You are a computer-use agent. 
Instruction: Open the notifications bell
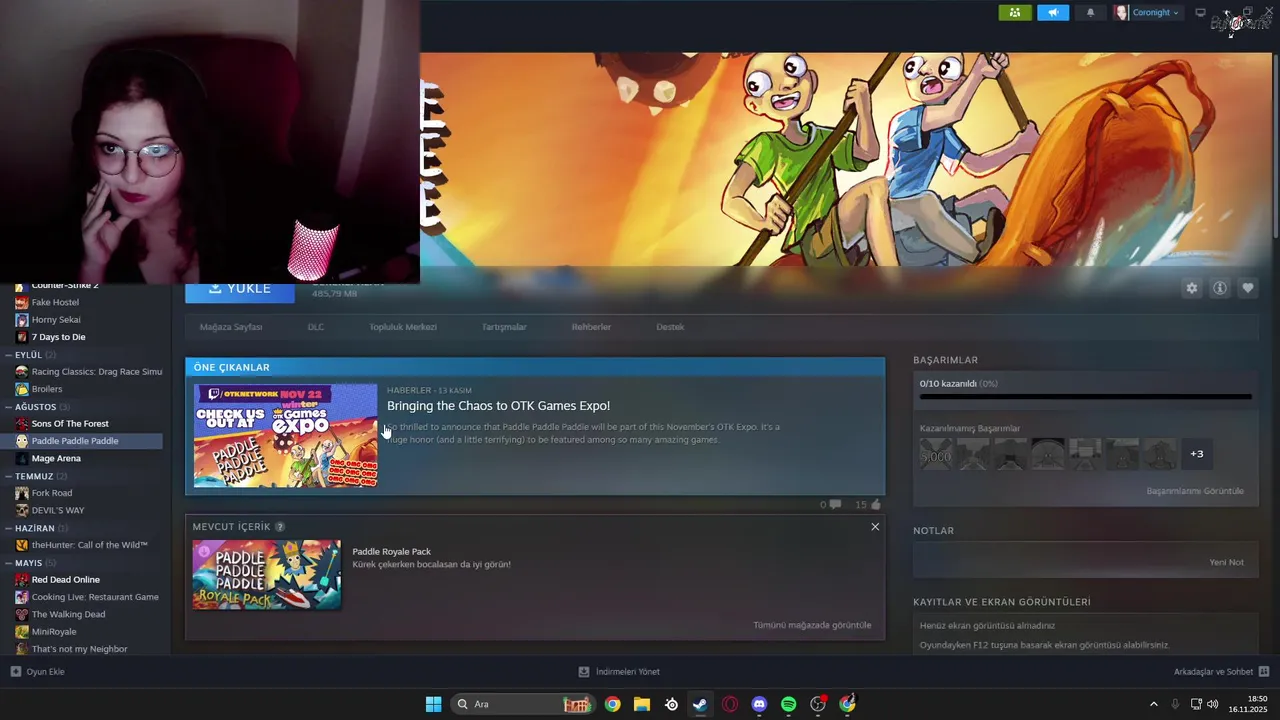click(x=1090, y=13)
